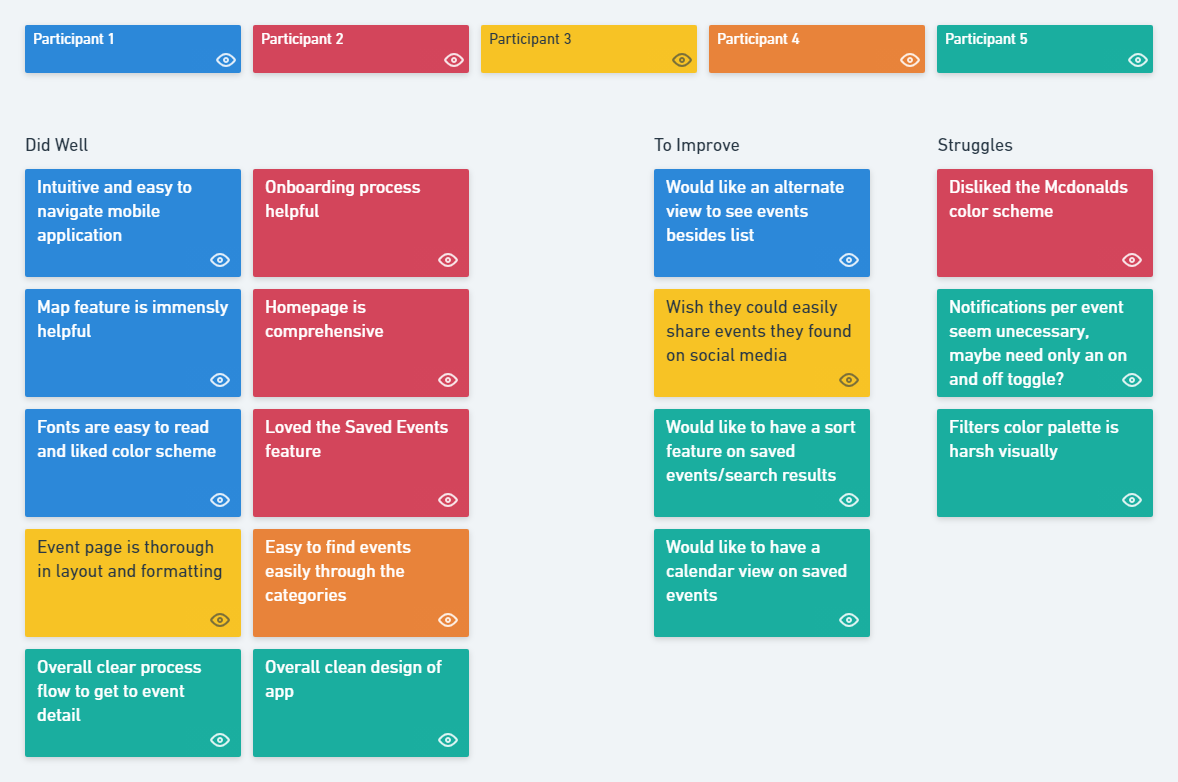Click eye icon on 'Event page is thorough' note
The width and height of the screenshot is (1178, 782).
[x=220, y=620]
